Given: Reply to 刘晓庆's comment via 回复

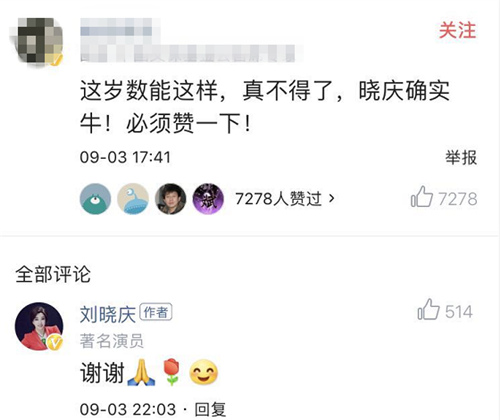Looking at the screenshot, I should (210, 410).
